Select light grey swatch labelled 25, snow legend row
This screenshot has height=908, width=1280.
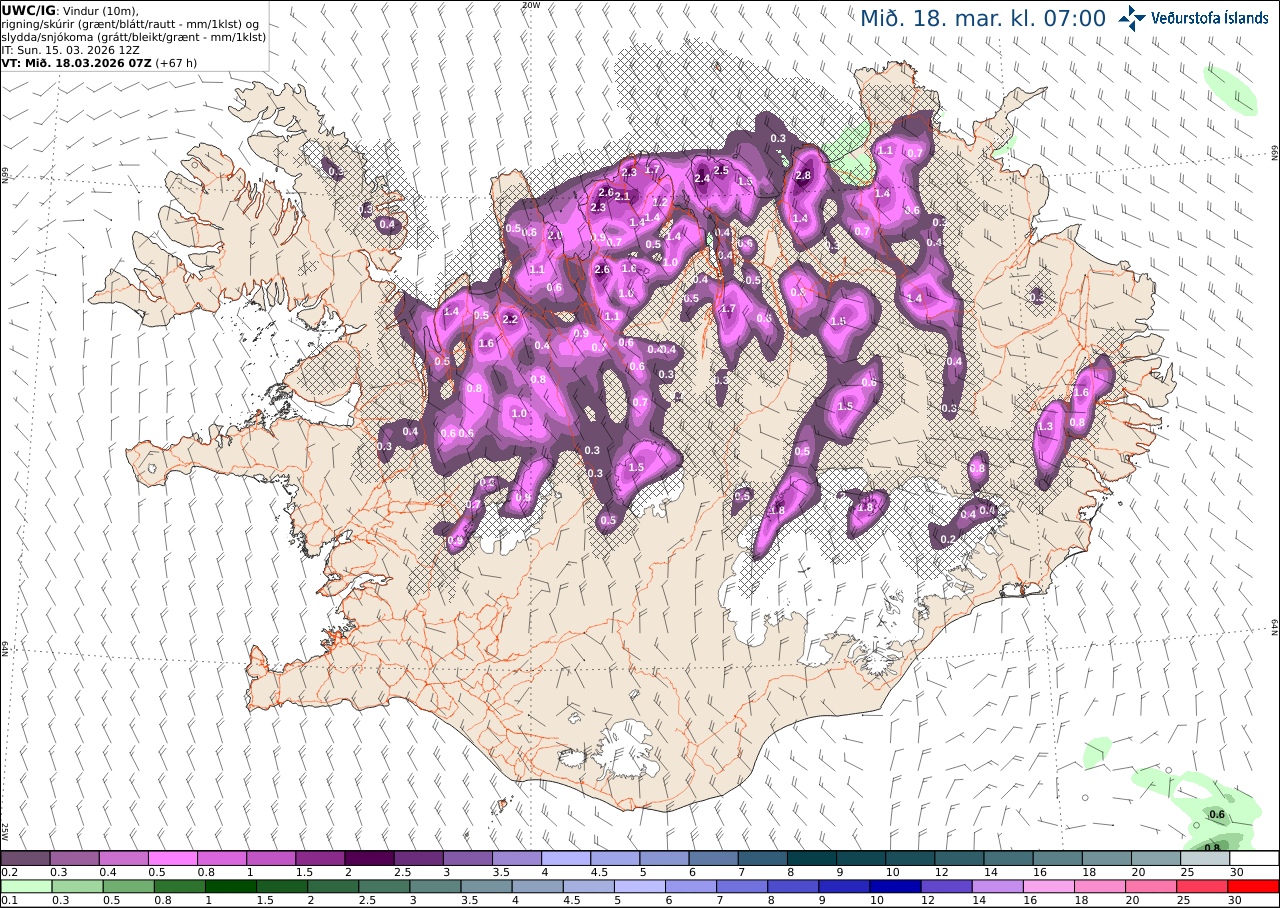pyautogui.click(x=1206, y=858)
